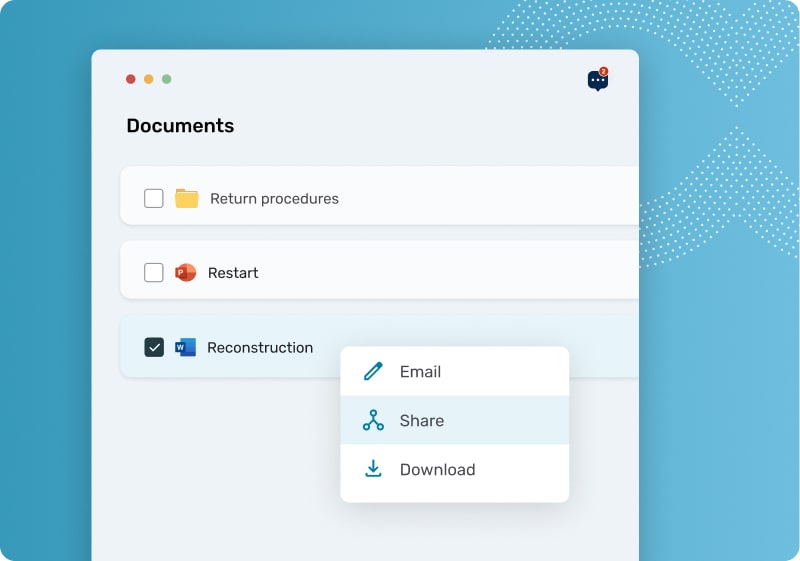Click the yellow folder icon for Return procedures

coord(186,198)
